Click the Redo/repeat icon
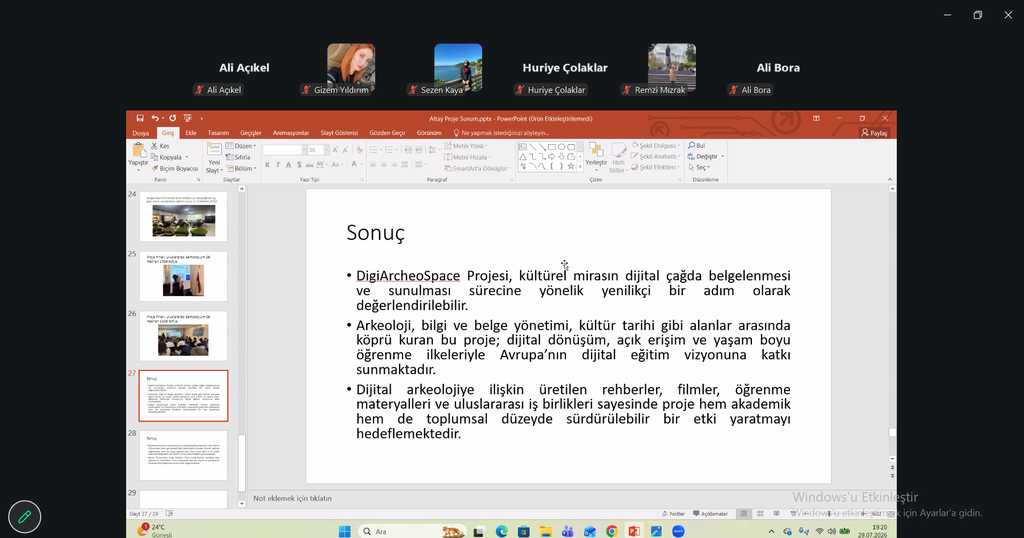 (x=172, y=118)
